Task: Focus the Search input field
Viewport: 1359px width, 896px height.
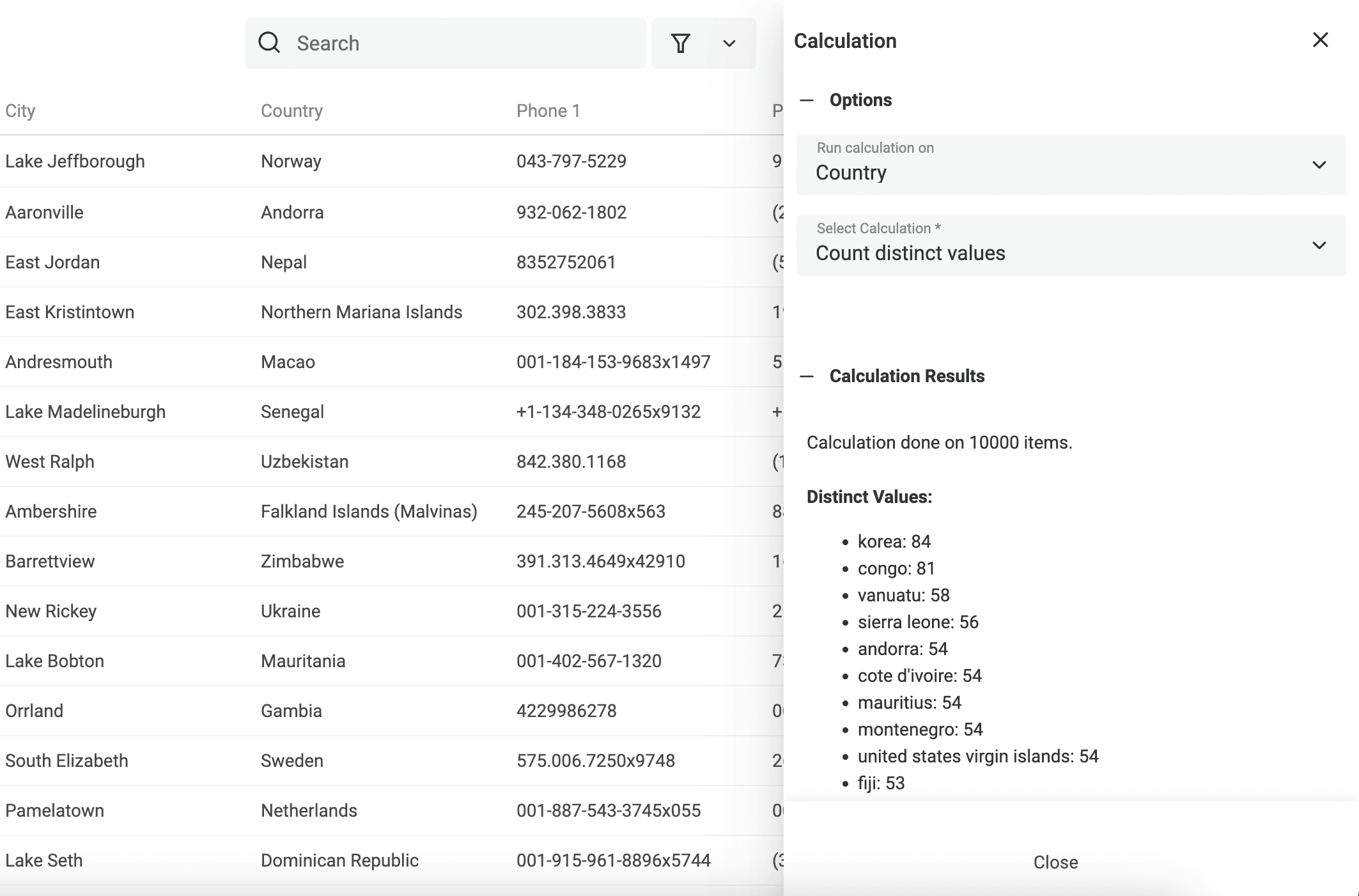Action: pyautogui.click(x=446, y=43)
